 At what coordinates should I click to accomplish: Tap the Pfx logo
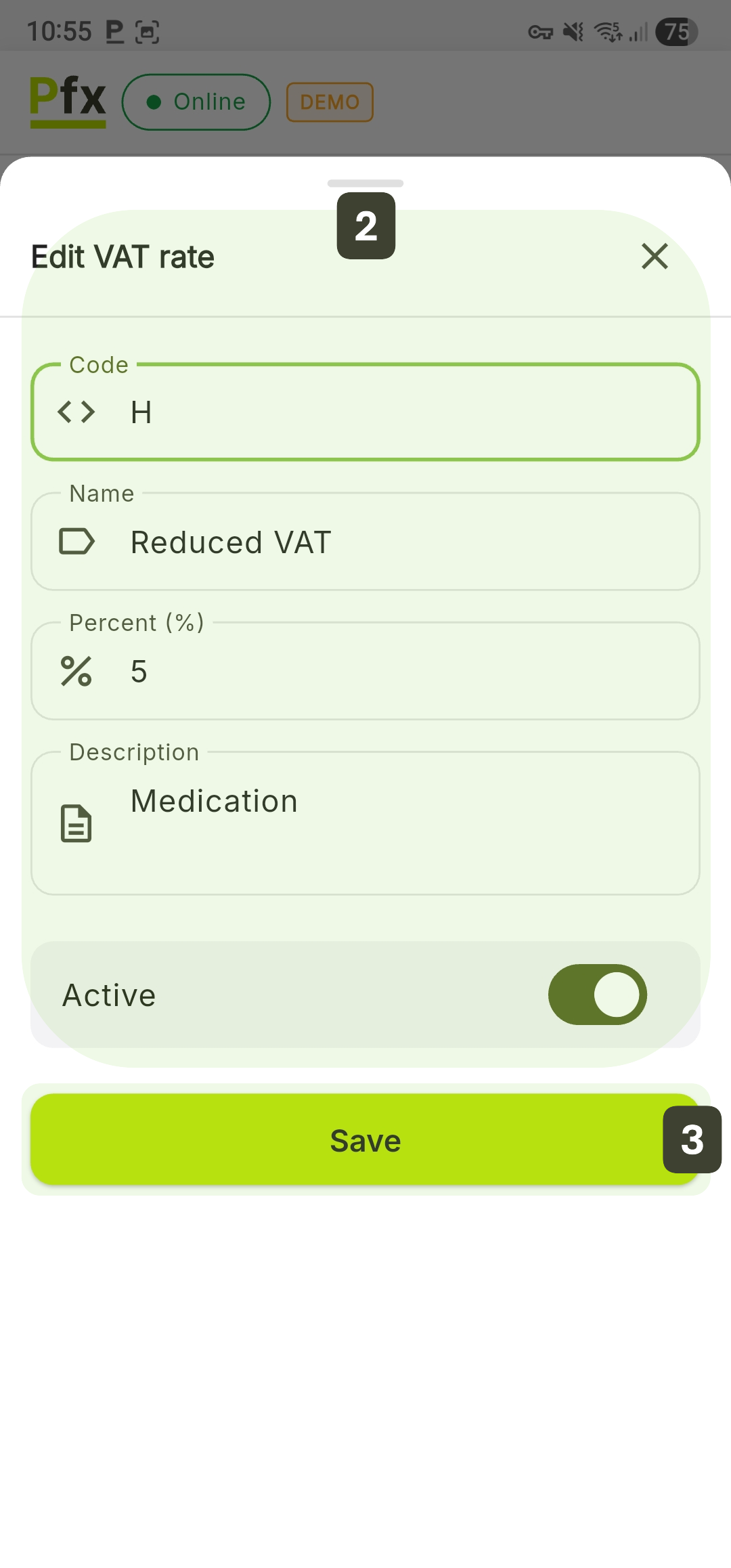[68, 102]
